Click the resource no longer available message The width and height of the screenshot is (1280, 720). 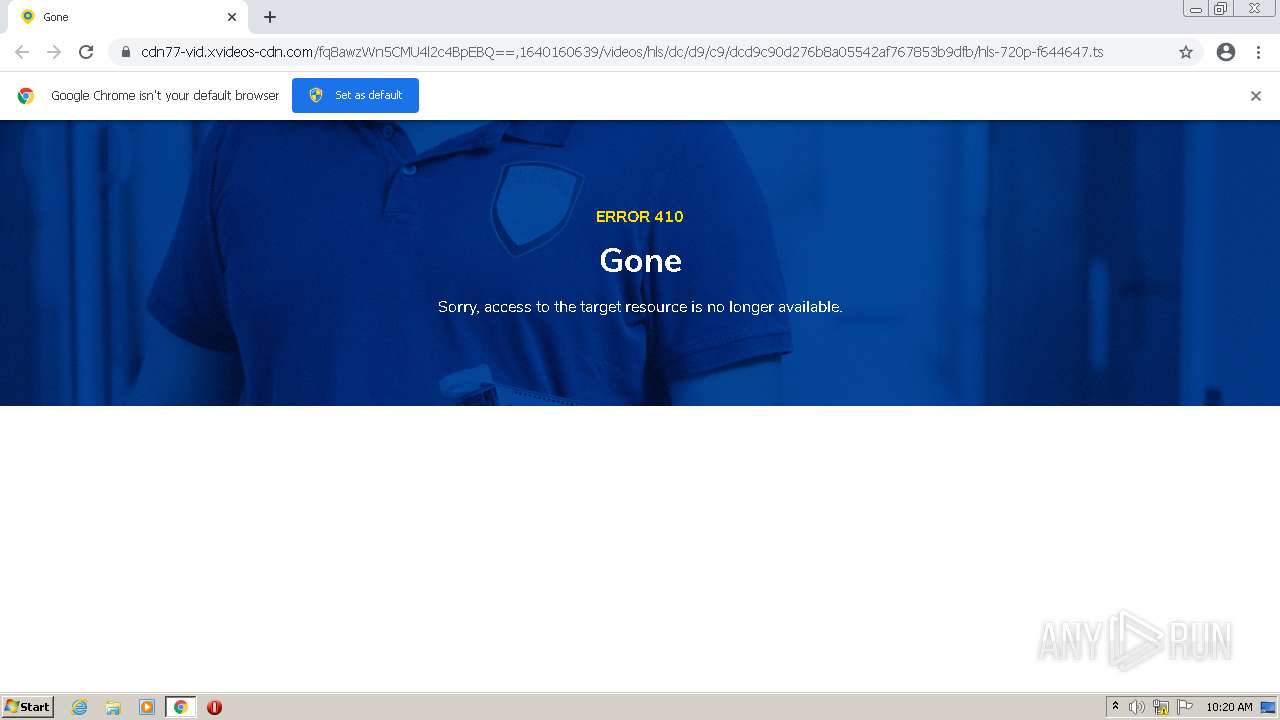click(640, 307)
